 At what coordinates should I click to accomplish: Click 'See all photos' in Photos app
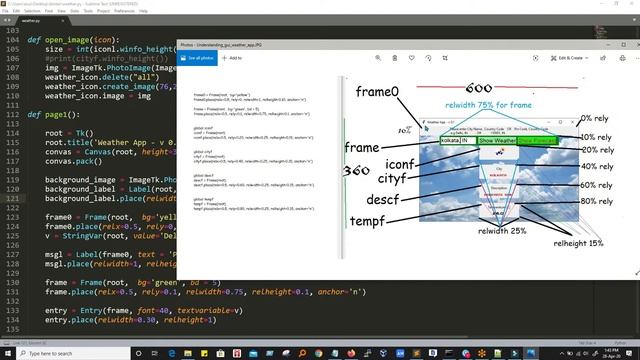click(197, 58)
